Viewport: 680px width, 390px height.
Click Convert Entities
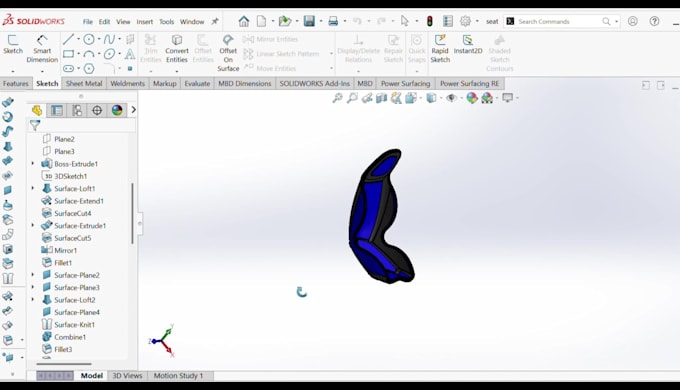[x=177, y=49]
